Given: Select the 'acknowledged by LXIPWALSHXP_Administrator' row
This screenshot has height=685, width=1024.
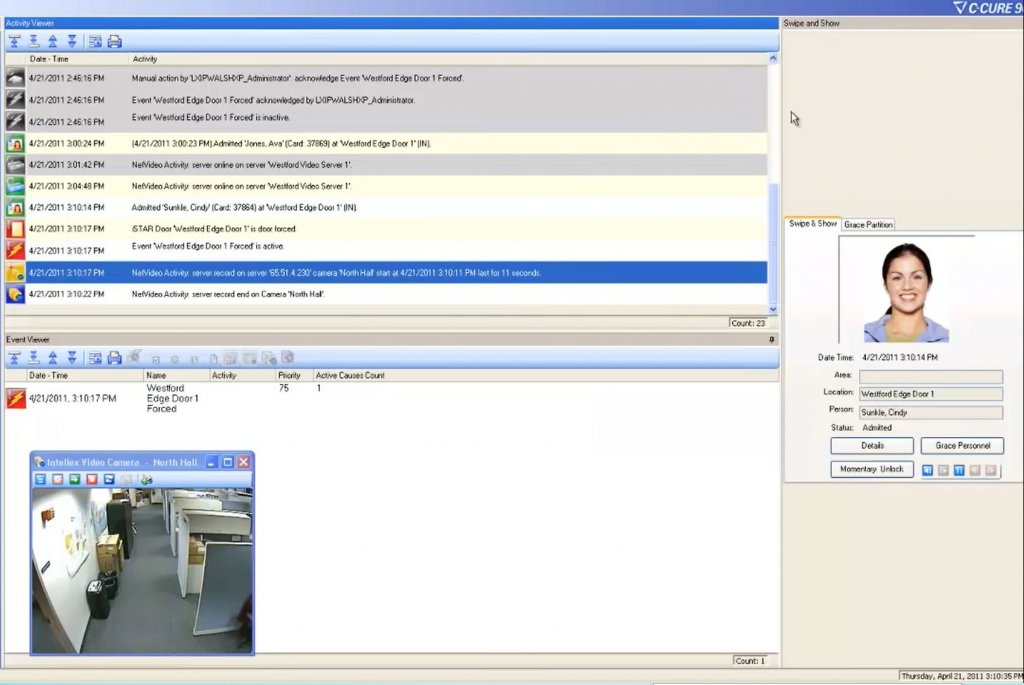Looking at the screenshot, I should click(x=386, y=100).
